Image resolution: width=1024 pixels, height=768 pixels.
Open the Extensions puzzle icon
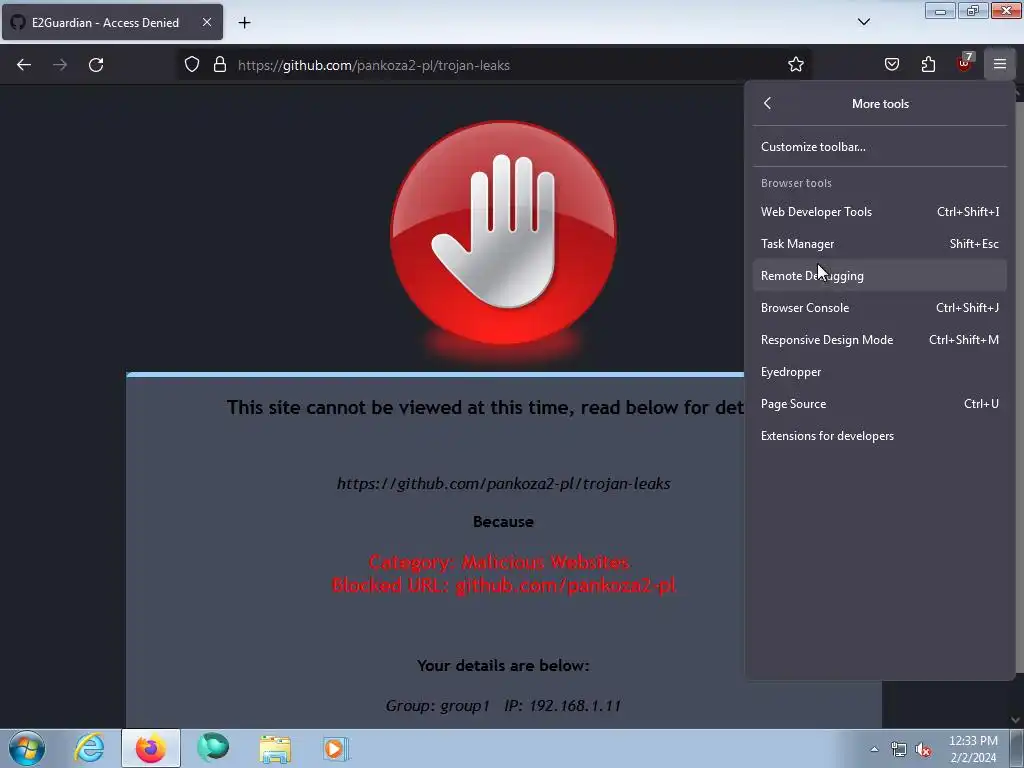928,64
